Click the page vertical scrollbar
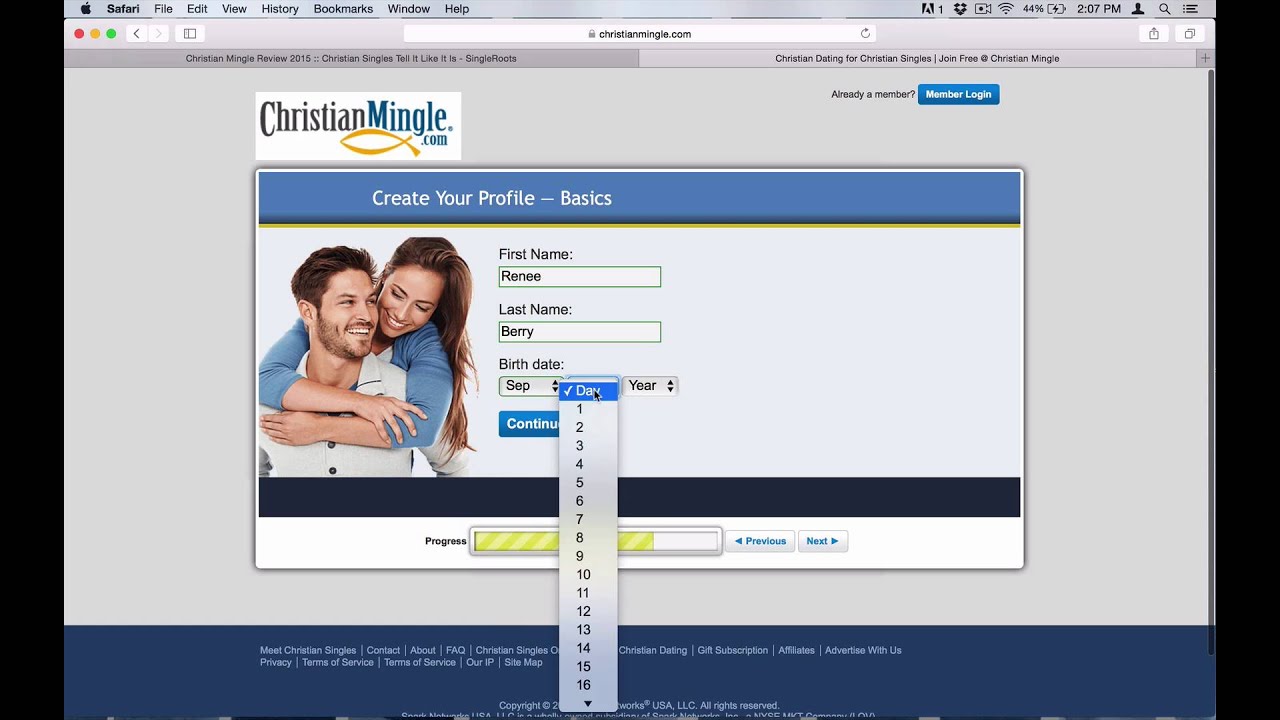 pyautogui.click(x=1210, y=363)
